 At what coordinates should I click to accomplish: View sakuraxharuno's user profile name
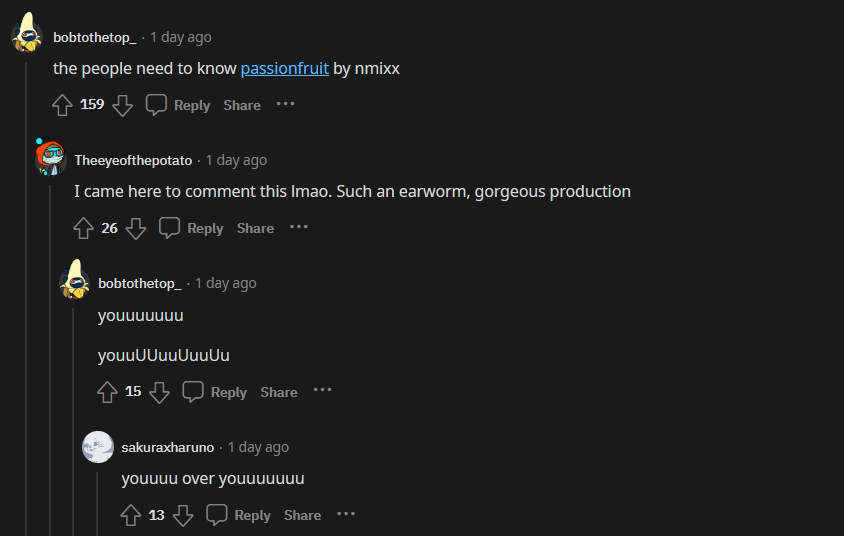(x=167, y=447)
